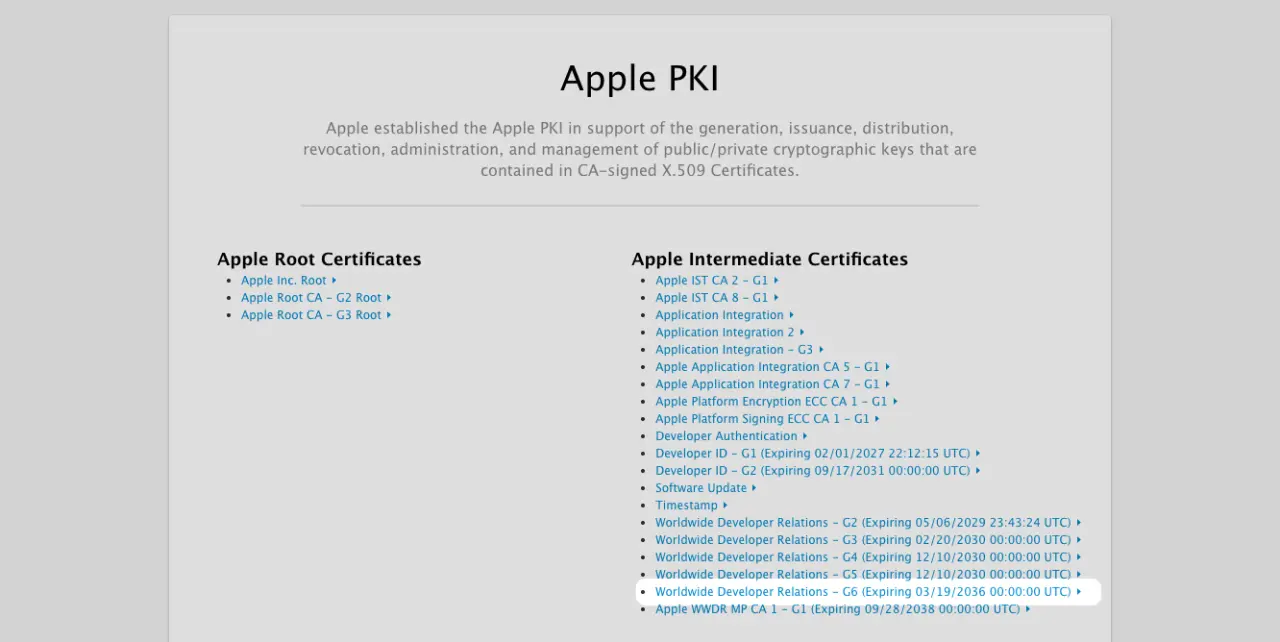Download Apple Root CA - G2 Root
This screenshot has width=1280, height=642.
coord(316,298)
